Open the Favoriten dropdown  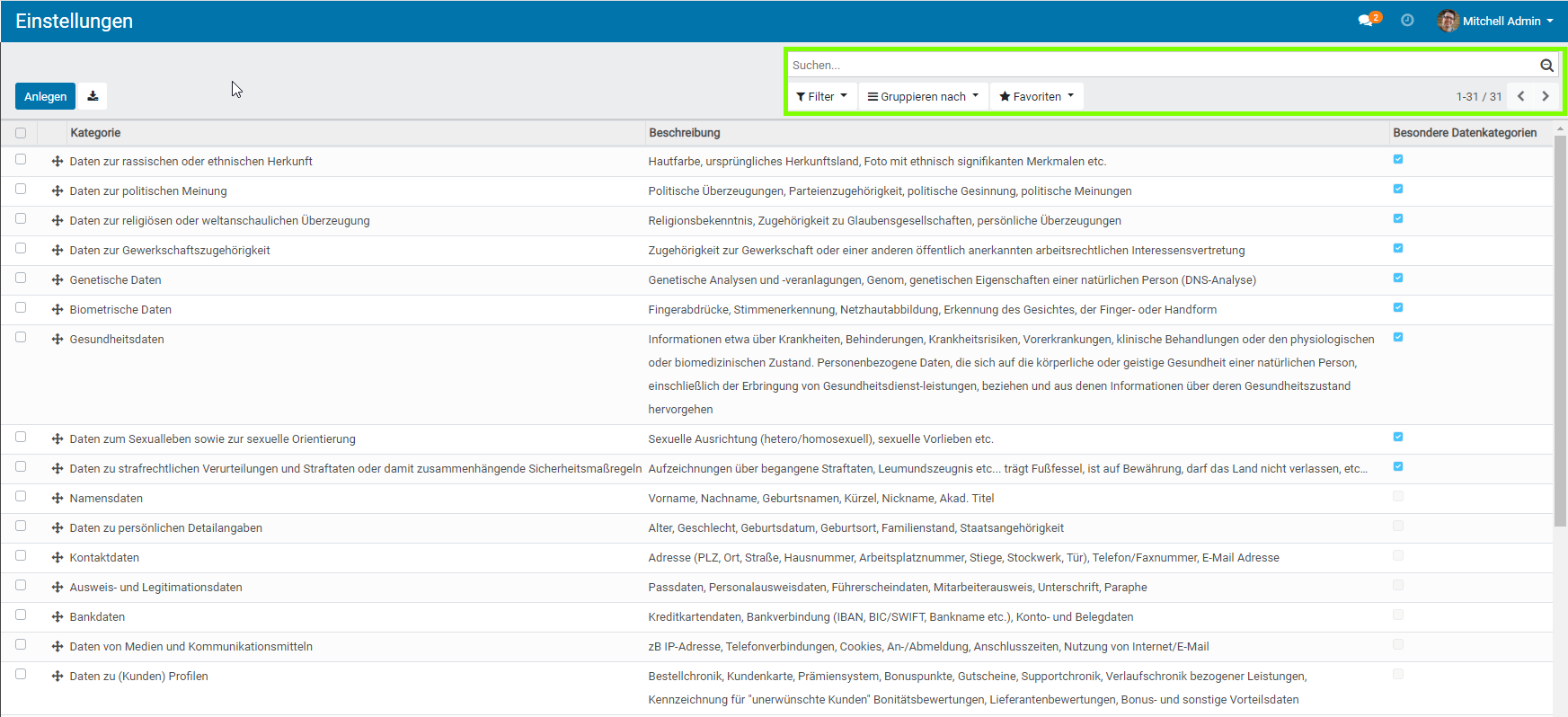click(x=1036, y=96)
